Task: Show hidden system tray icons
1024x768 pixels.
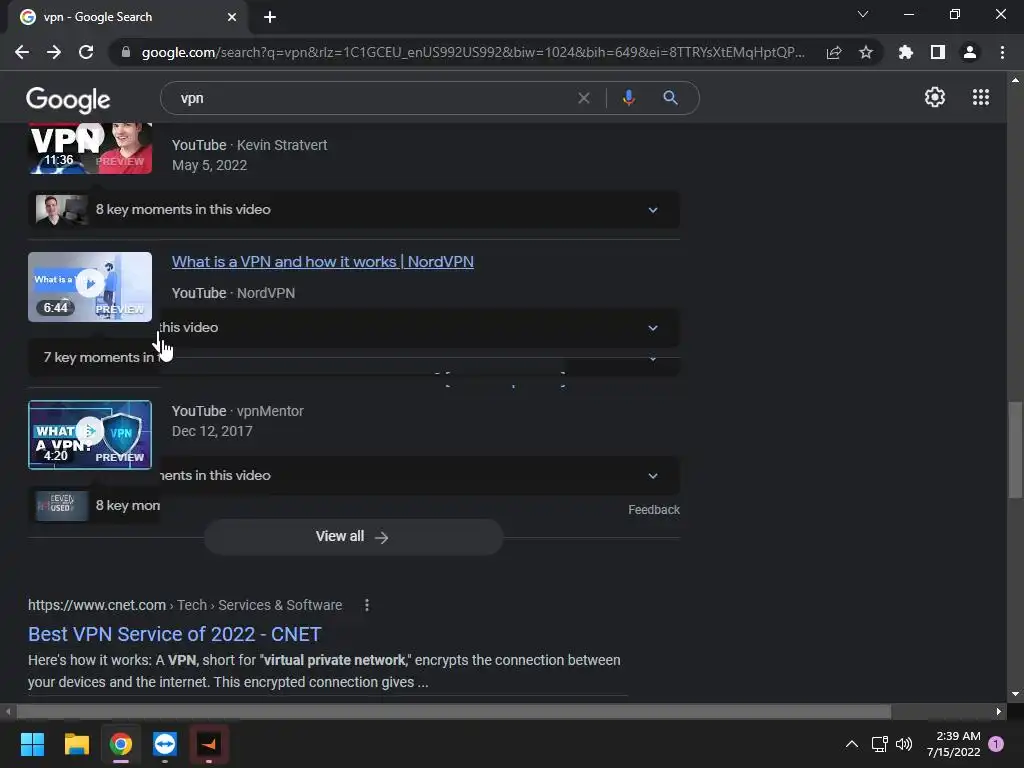Action: tap(852, 744)
